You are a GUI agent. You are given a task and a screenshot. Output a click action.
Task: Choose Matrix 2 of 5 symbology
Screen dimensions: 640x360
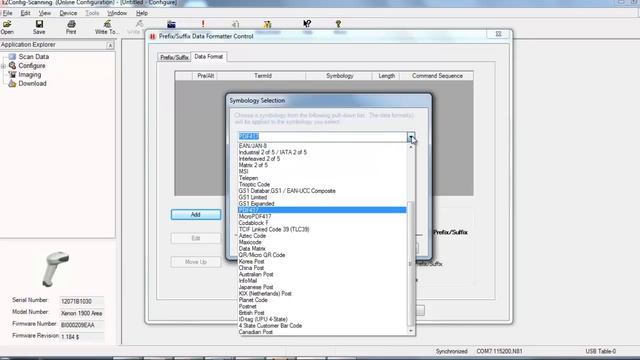point(322,165)
